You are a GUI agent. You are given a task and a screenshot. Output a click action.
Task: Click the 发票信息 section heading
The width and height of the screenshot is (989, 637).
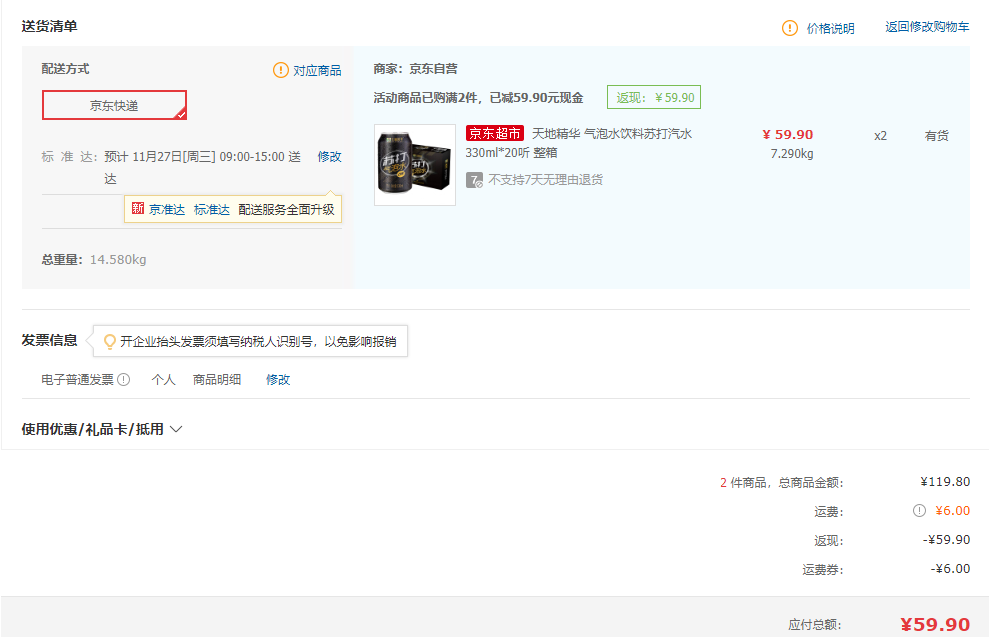(x=49, y=341)
